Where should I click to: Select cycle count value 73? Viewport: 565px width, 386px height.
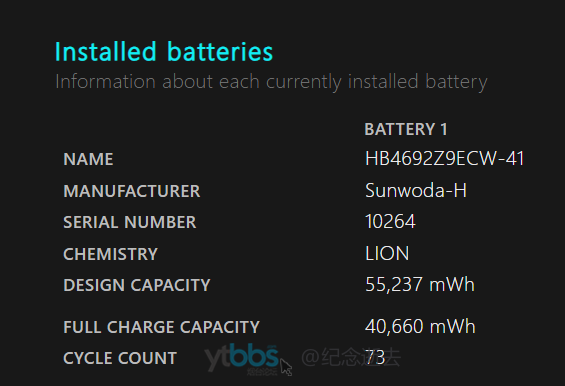tap(375, 358)
